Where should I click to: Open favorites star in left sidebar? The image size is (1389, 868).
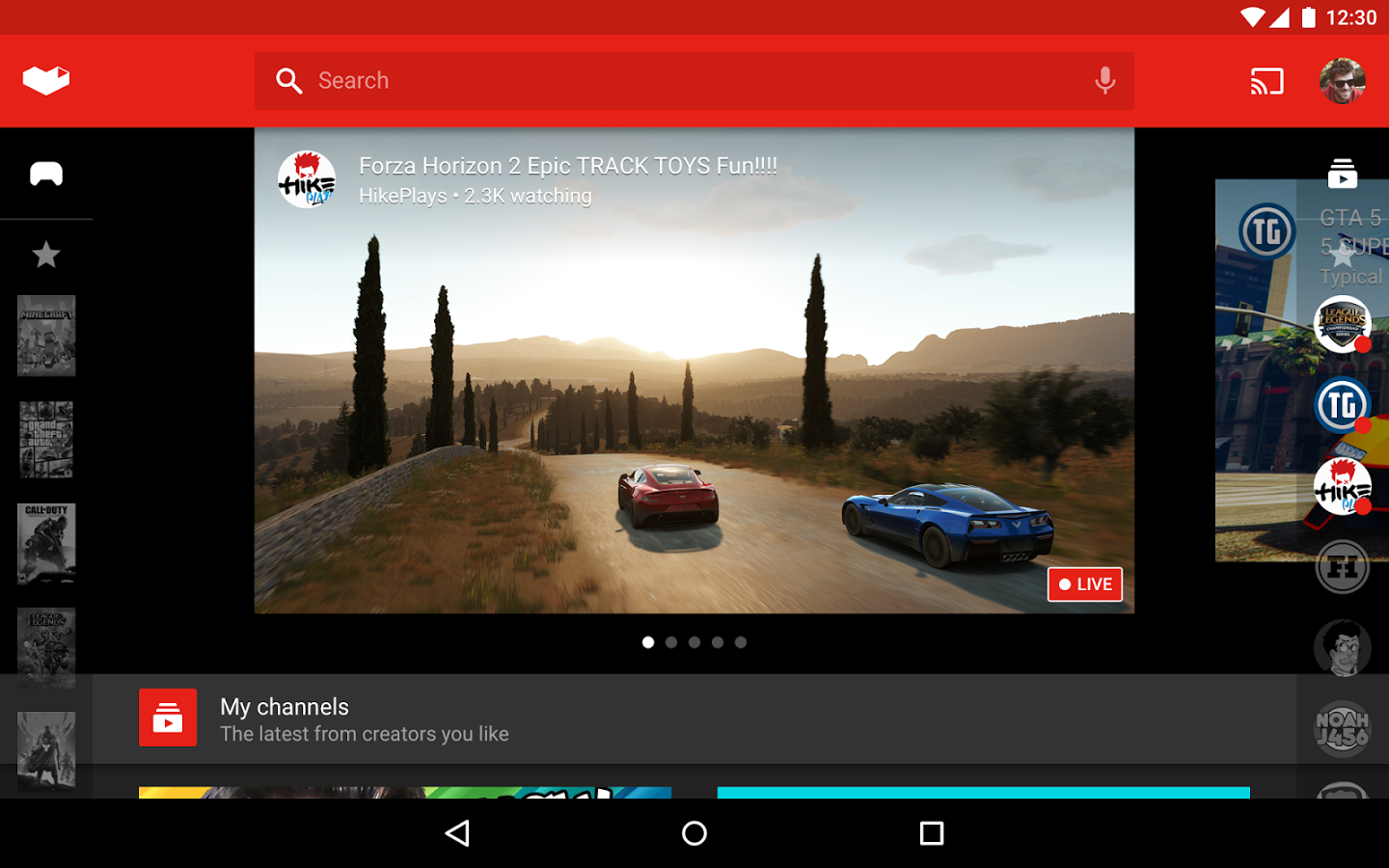(x=46, y=255)
